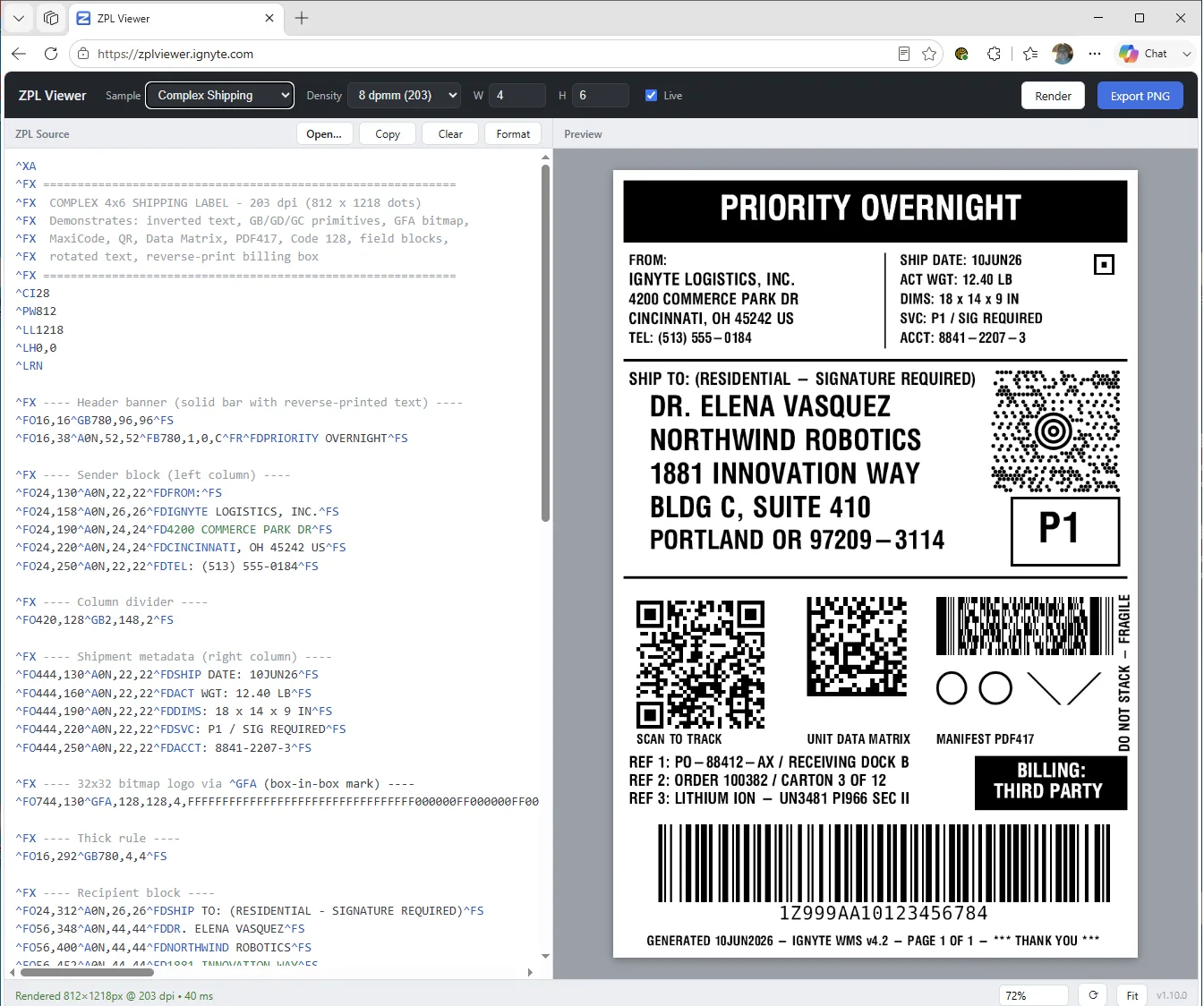The image size is (1204, 1006).
Task: Click the Recipient block comment line
Action: pos(115,892)
